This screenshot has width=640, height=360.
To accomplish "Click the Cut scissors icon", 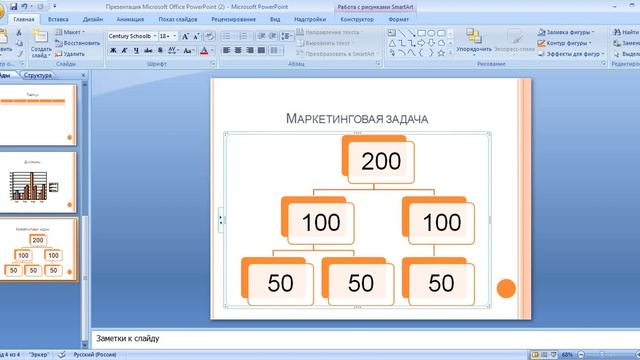I will tap(19, 33).
